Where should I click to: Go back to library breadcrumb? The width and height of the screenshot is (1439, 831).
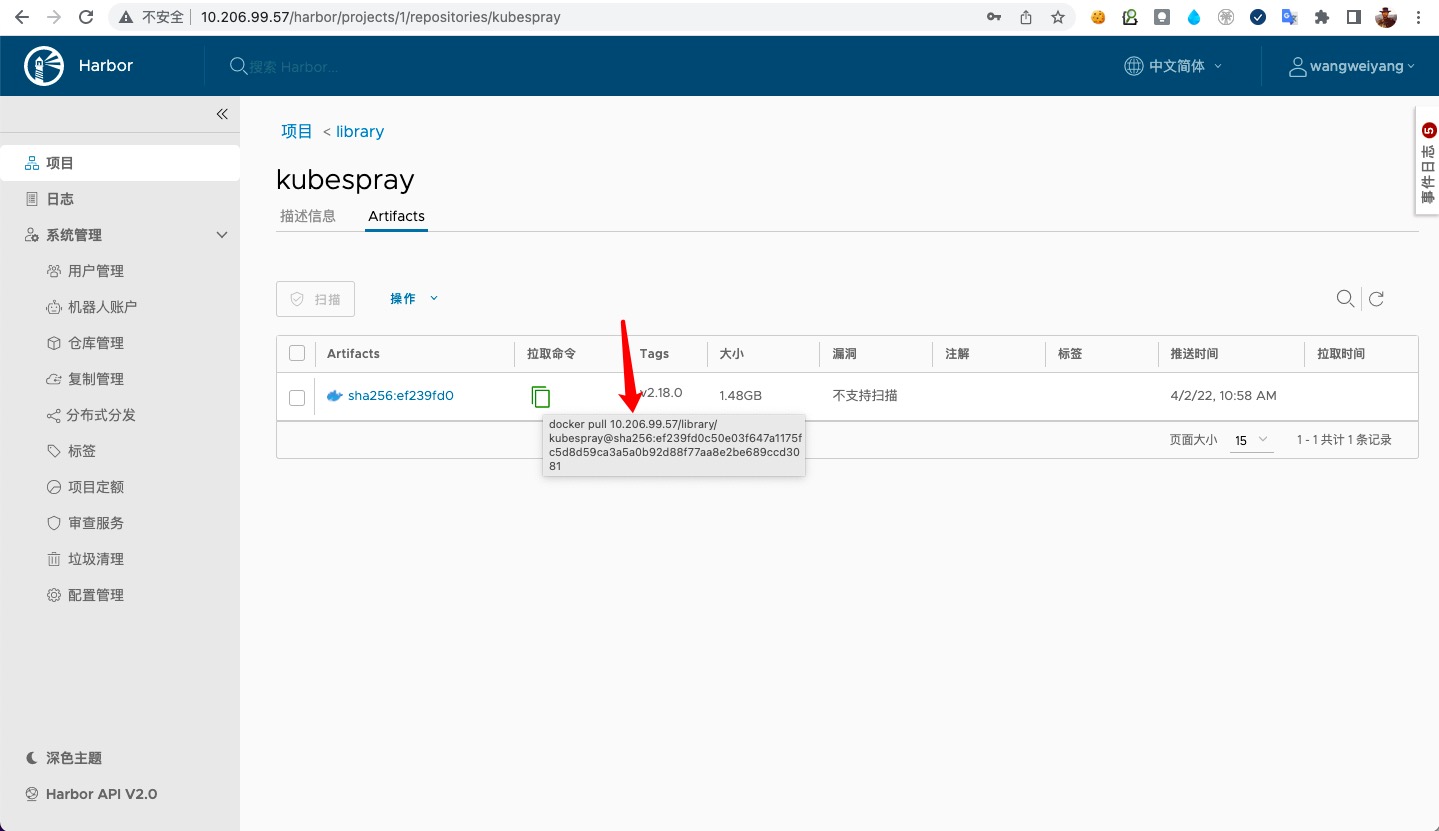(359, 131)
